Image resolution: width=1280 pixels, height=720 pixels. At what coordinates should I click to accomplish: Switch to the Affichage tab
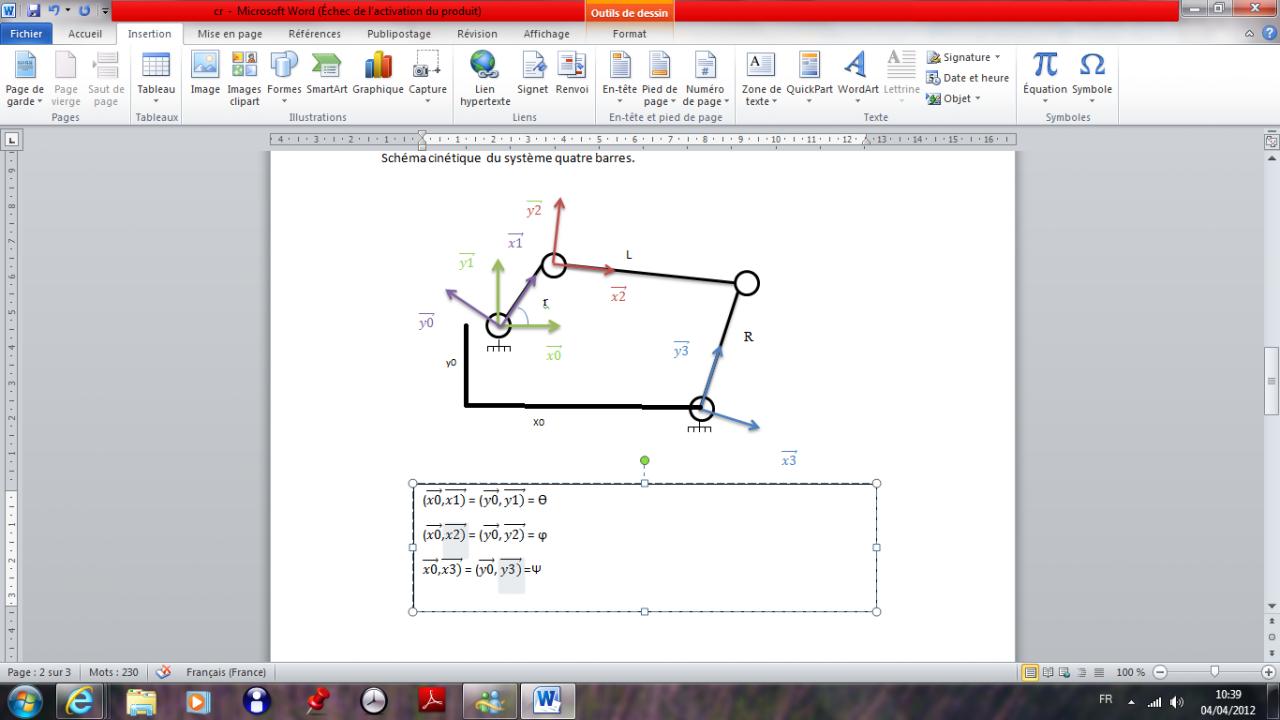pyautogui.click(x=547, y=34)
